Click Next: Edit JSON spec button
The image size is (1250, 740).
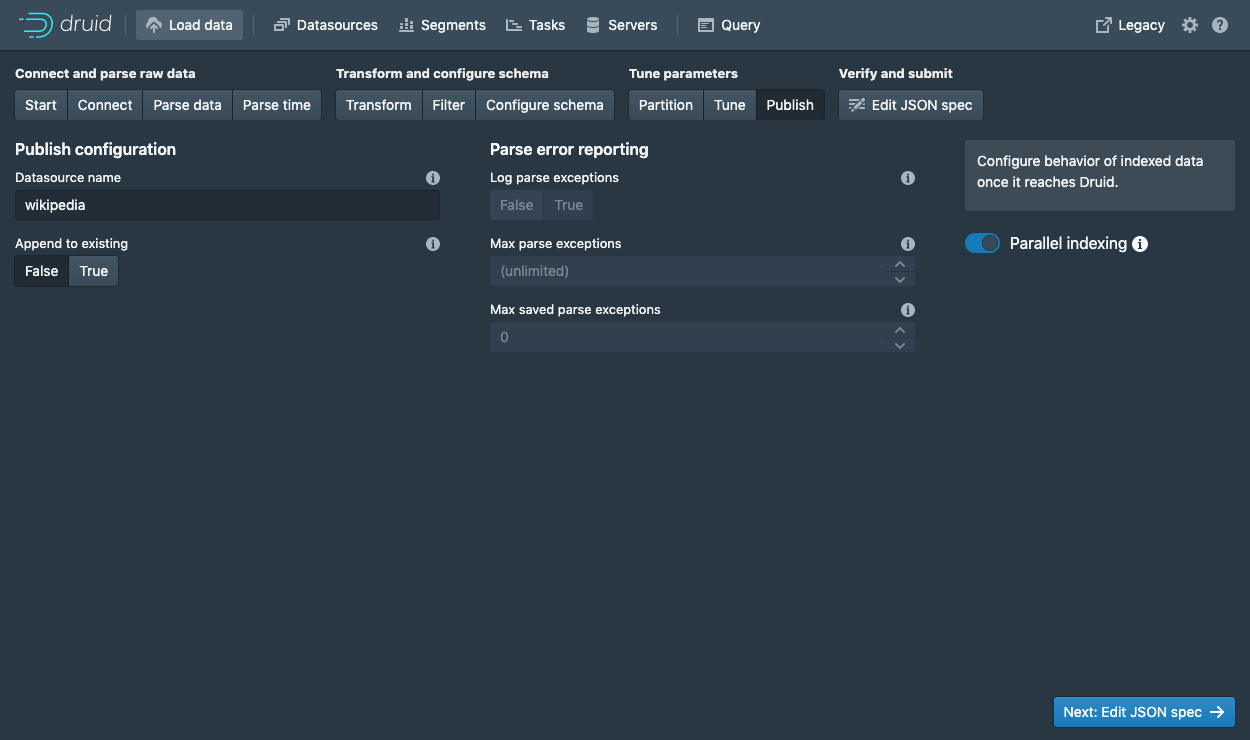(x=1144, y=712)
